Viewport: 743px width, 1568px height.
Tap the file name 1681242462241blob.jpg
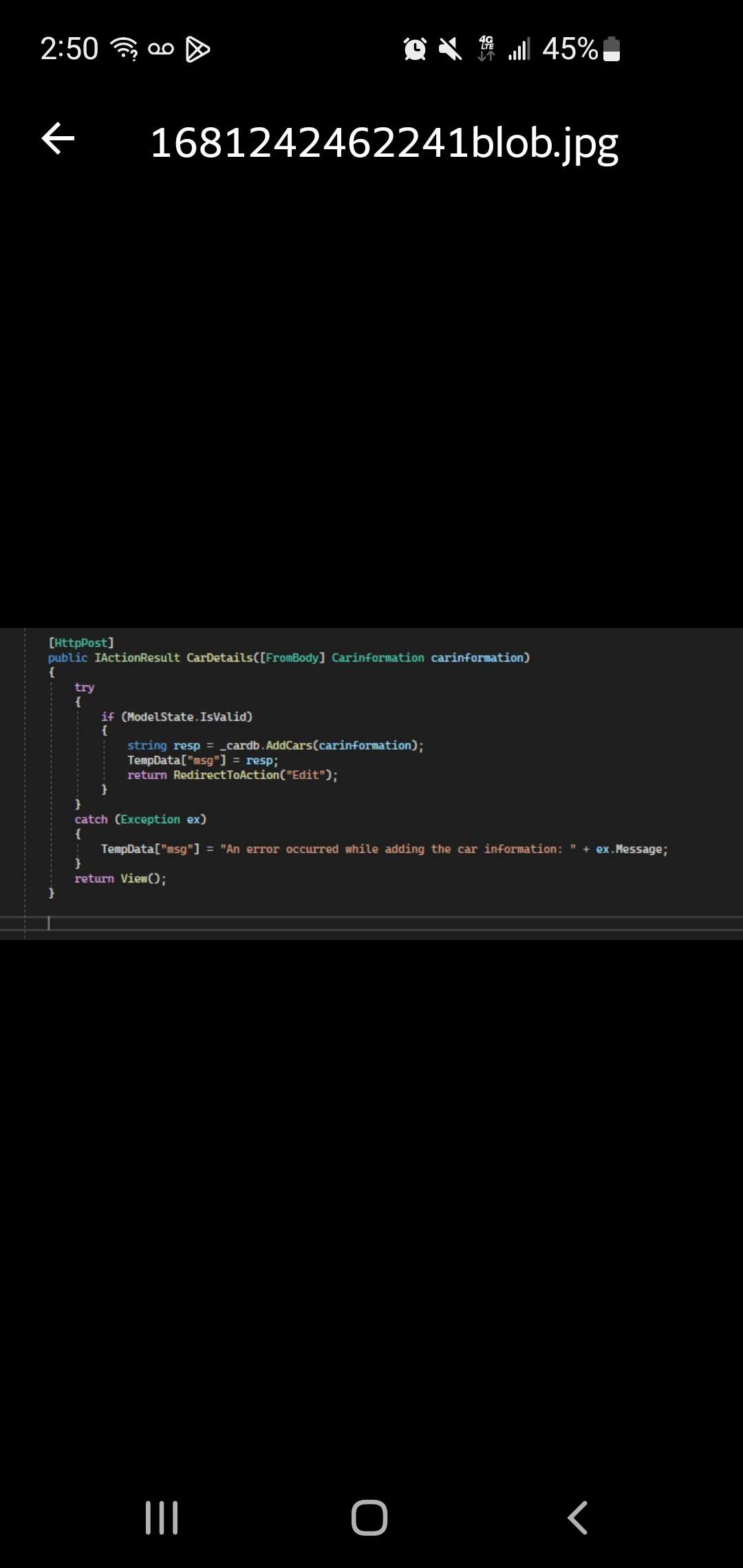[384, 144]
